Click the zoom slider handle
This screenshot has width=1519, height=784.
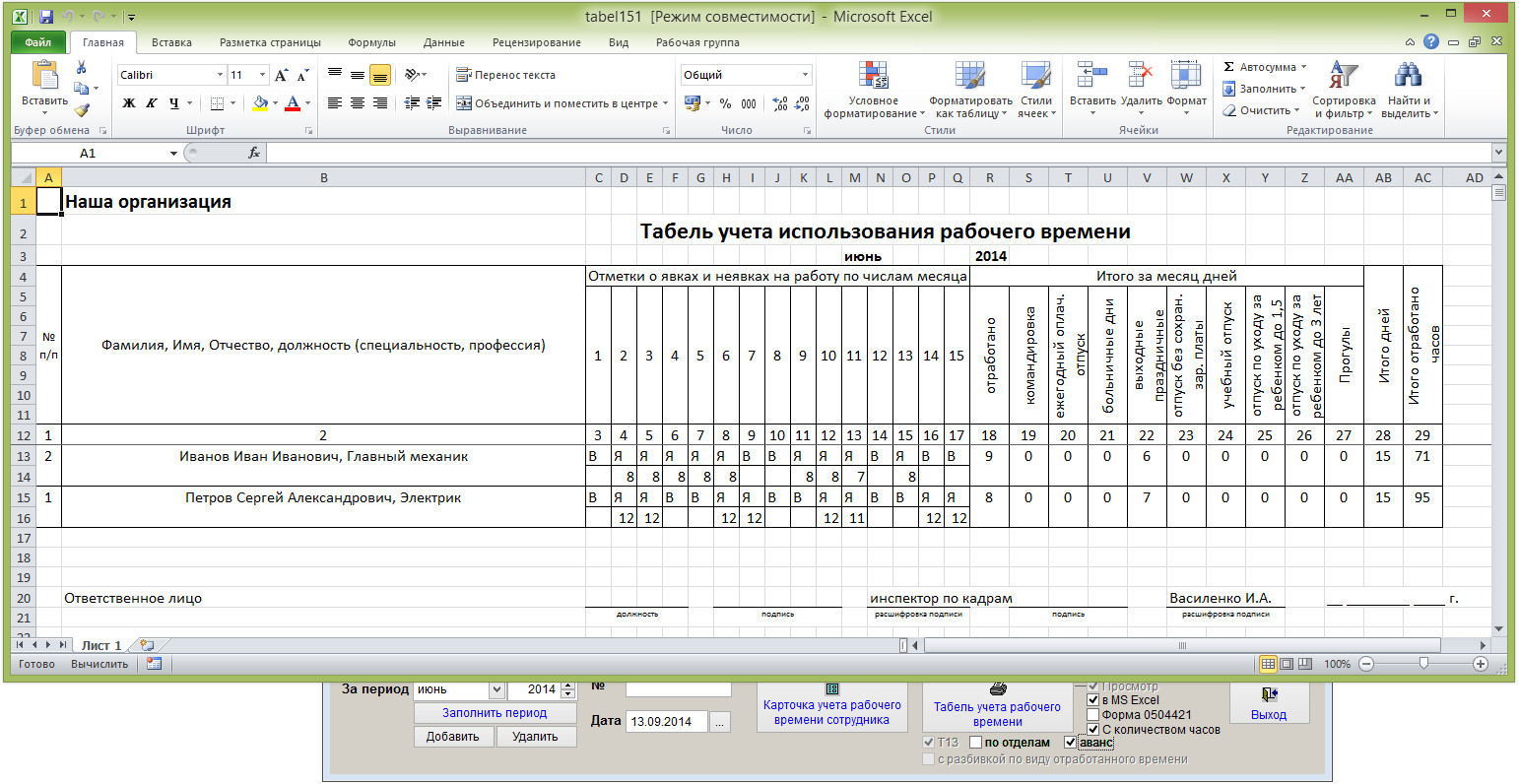click(x=1423, y=664)
